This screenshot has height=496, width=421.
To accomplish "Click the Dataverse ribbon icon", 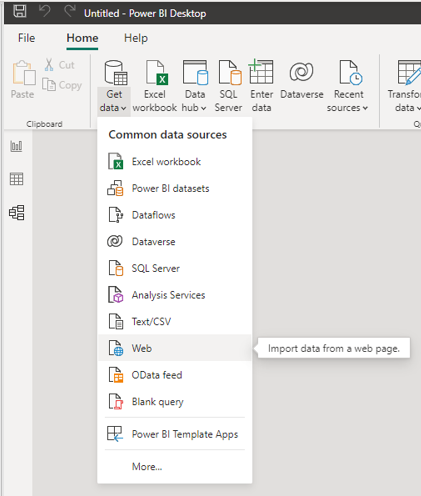I will [301, 72].
